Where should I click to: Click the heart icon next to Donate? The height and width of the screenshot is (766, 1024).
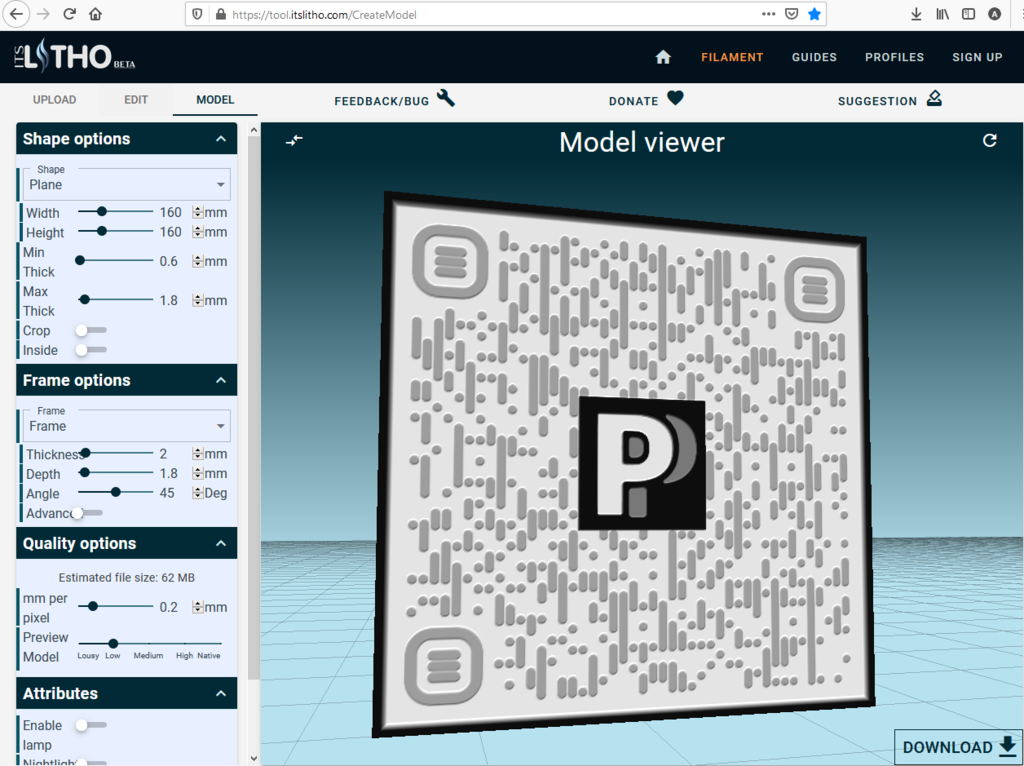pyautogui.click(x=675, y=100)
